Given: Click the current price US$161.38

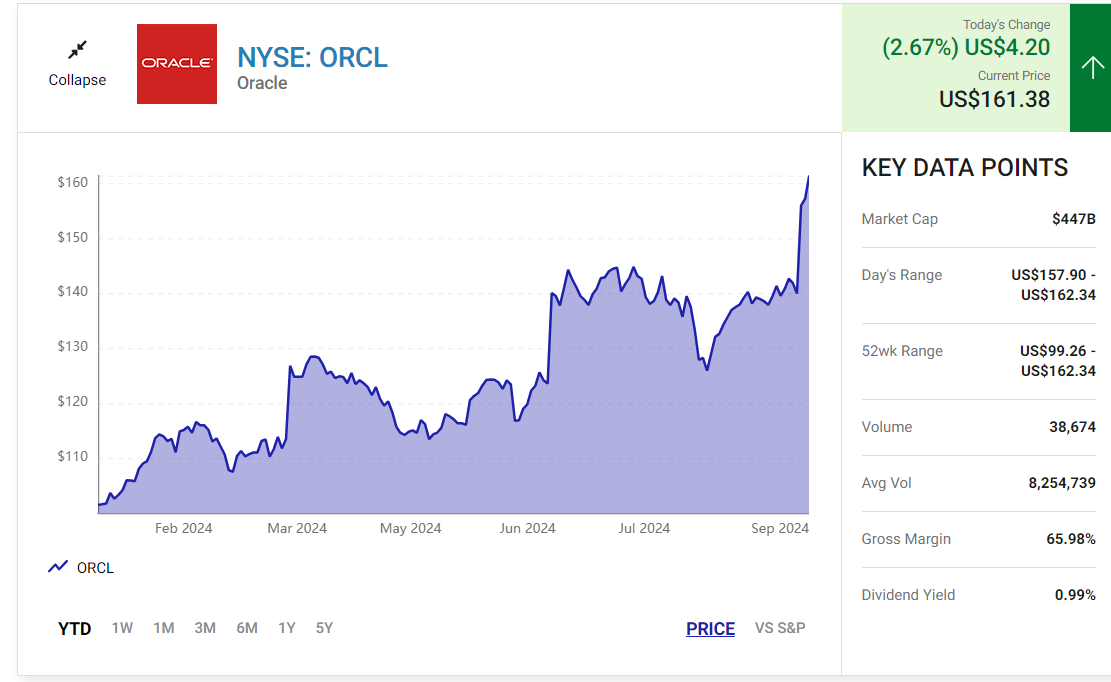Looking at the screenshot, I should coord(994,99).
